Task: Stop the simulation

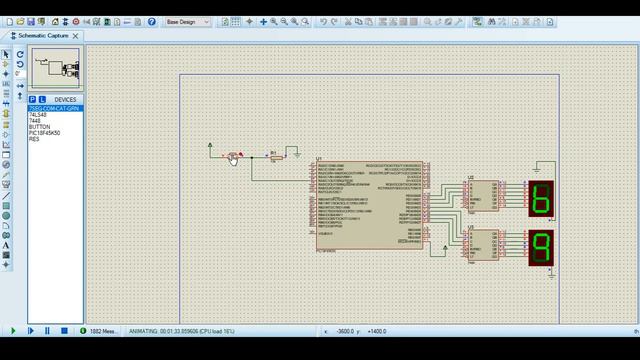Action: click(x=64, y=331)
